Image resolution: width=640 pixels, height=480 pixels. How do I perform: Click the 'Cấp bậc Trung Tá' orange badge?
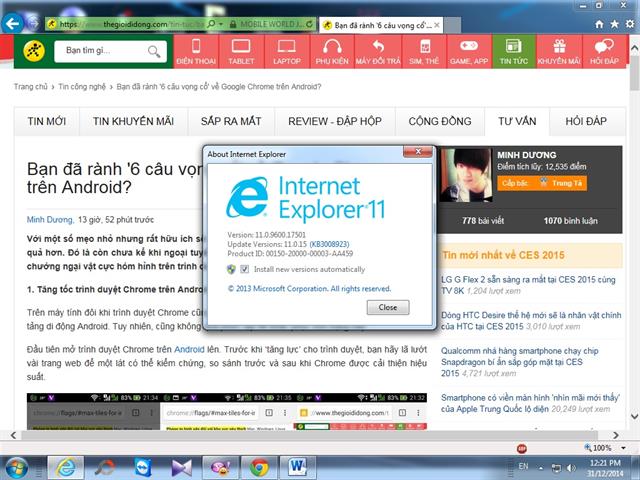(542, 183)
